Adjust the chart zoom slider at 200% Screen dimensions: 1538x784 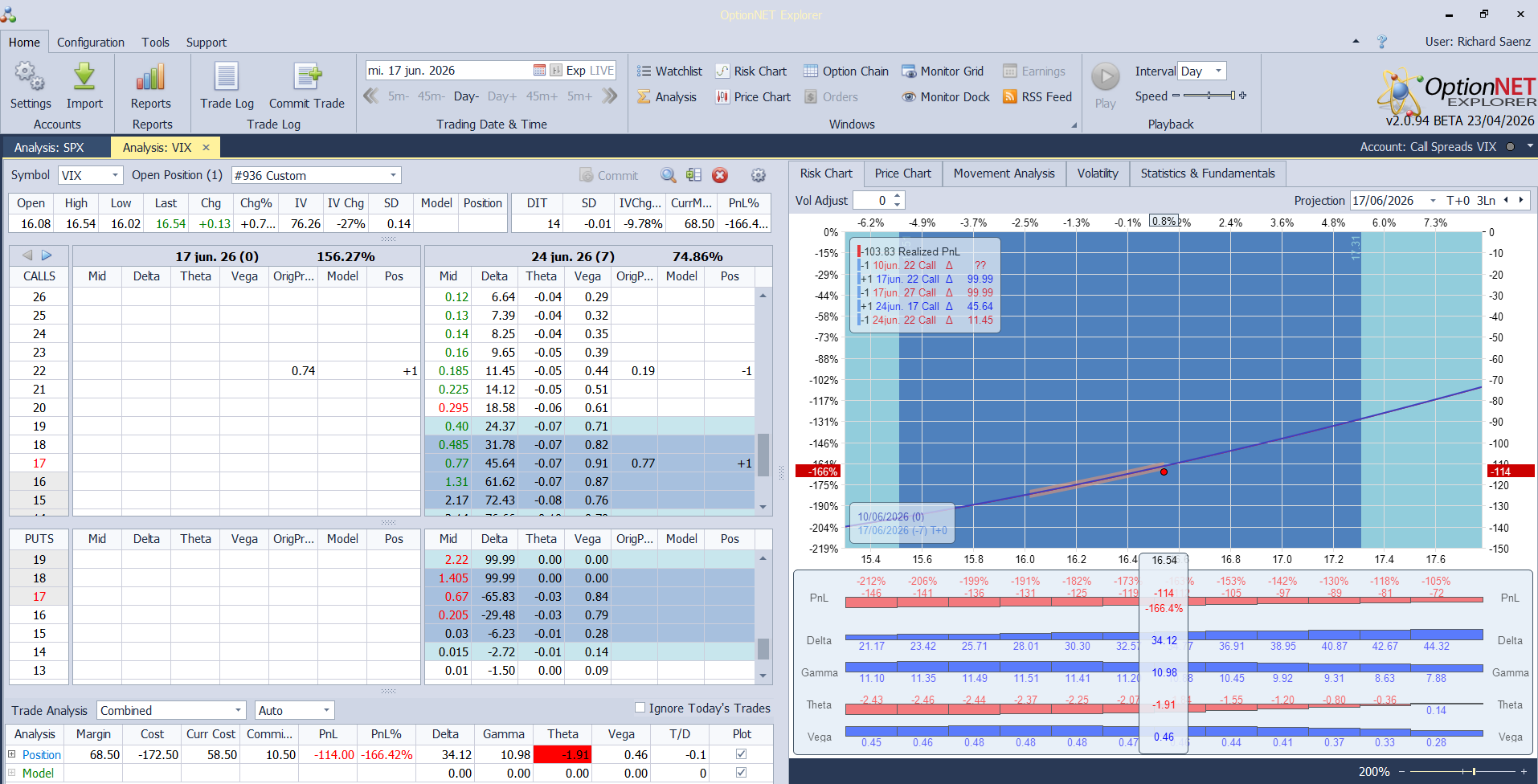(x=1462, y=772)
